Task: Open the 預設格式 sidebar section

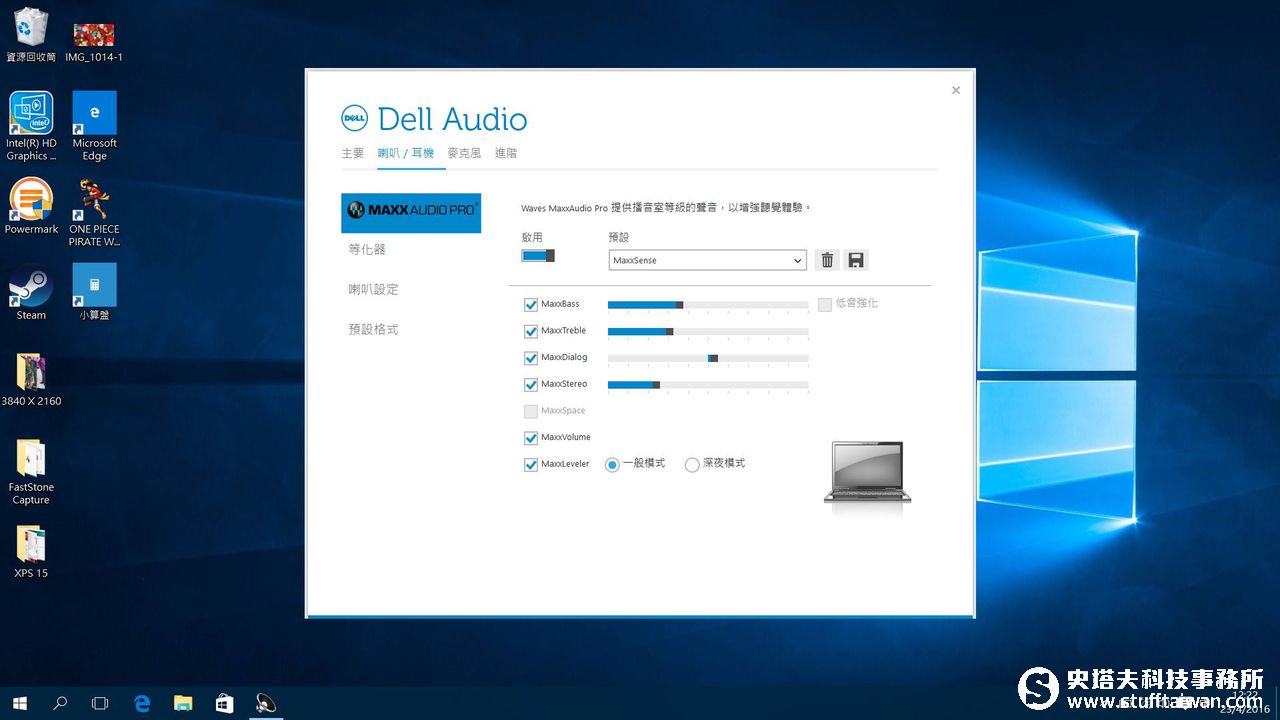Action: [373, 329]
